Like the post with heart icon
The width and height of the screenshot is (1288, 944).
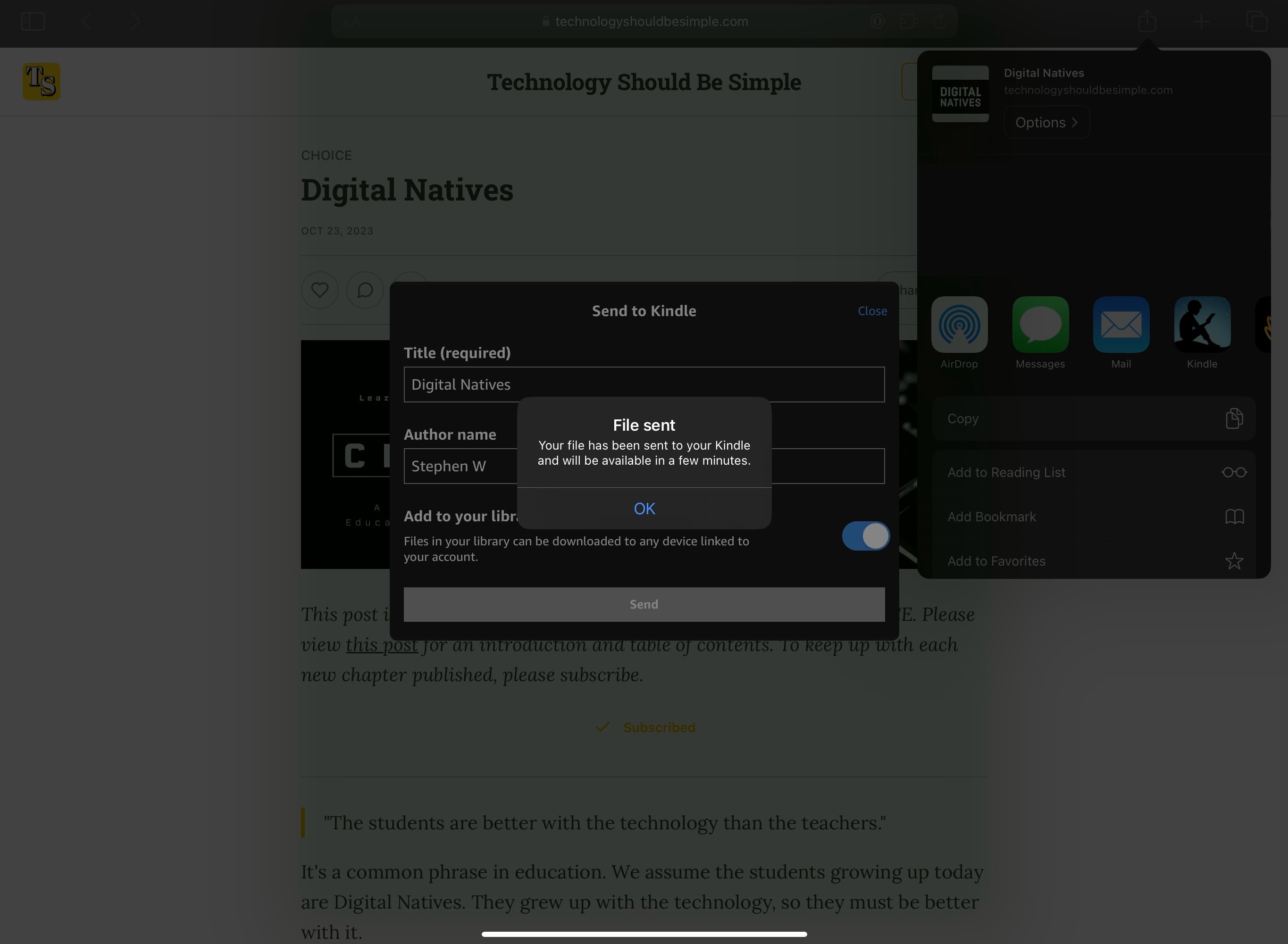point(319,290)
